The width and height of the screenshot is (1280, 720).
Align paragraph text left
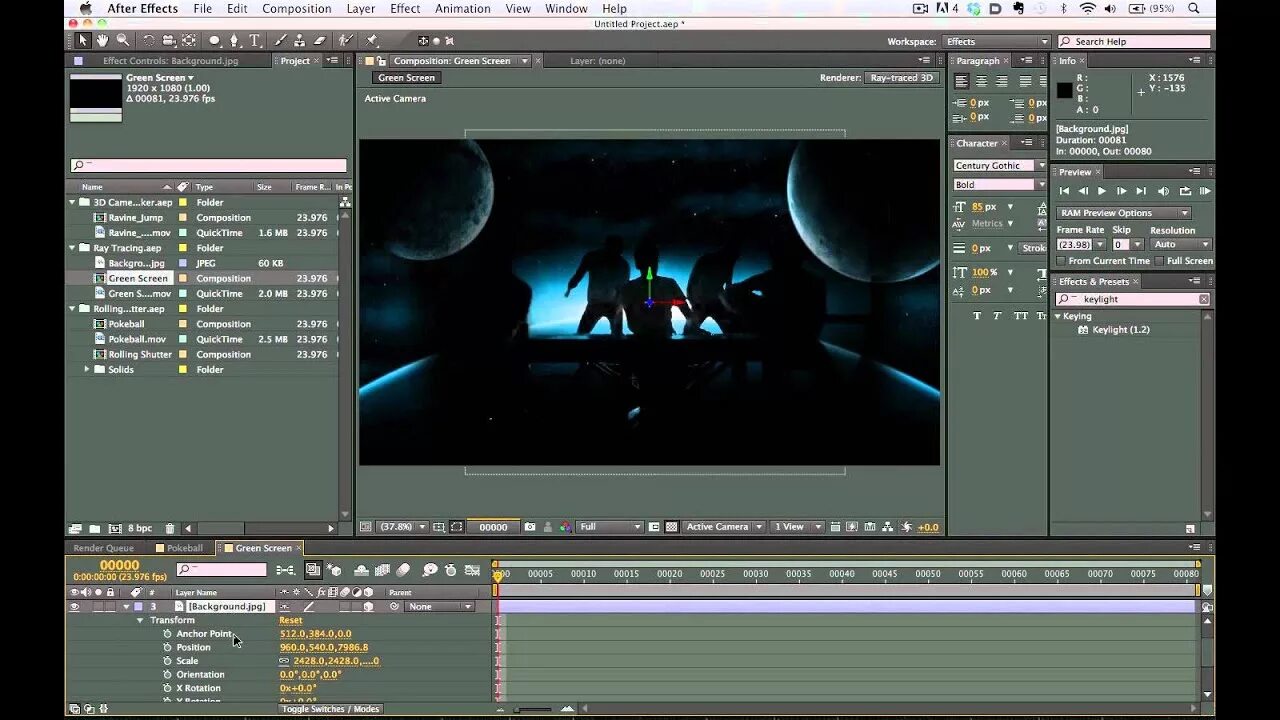[x=961, y=81]
